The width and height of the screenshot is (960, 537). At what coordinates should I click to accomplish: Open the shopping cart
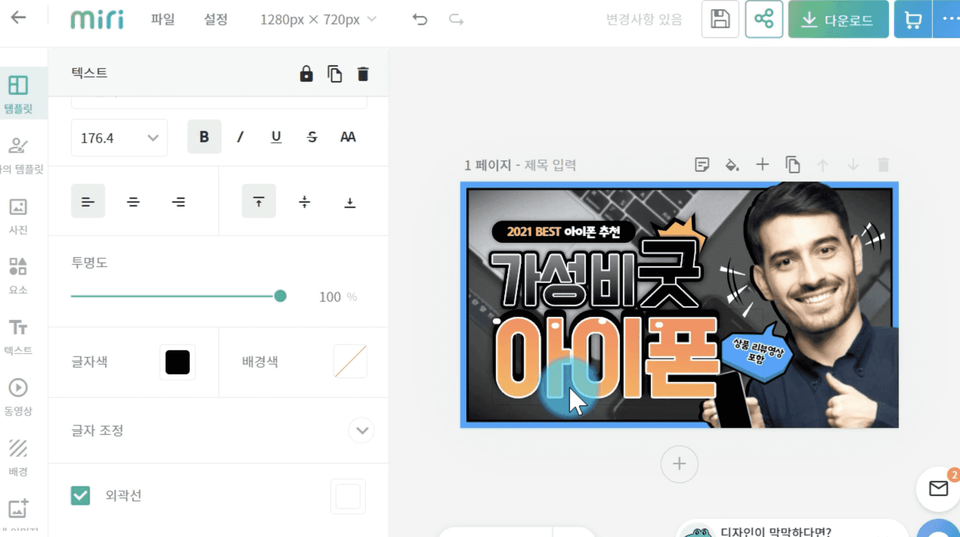[913, 20]
